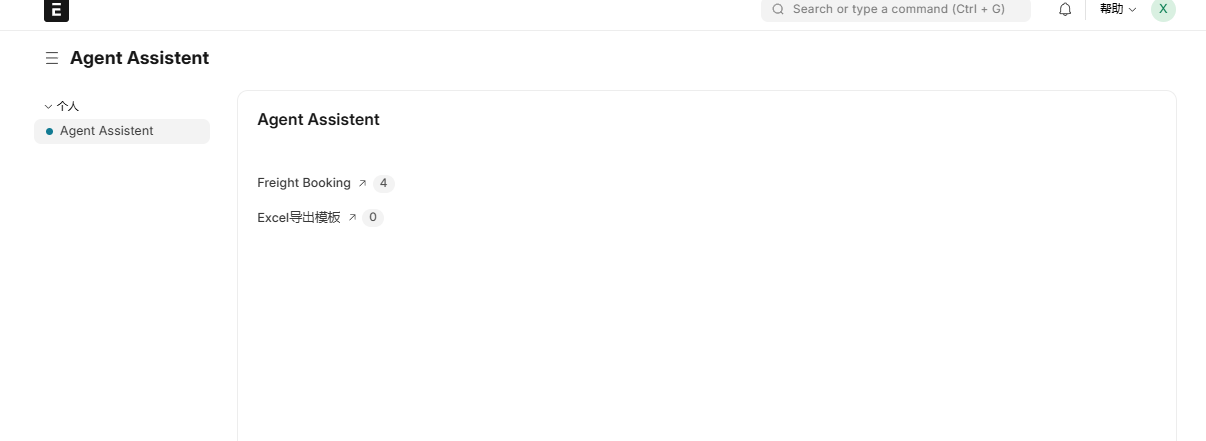The width and height of the screenshot is (1206, 441).
Task: Click the Agent Assistent card heading
Action: pos(318,119)
